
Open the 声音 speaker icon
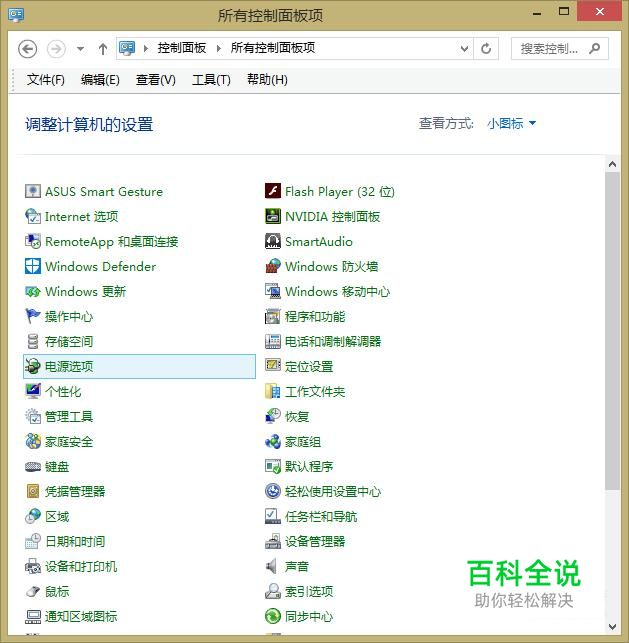click(271, 566)
